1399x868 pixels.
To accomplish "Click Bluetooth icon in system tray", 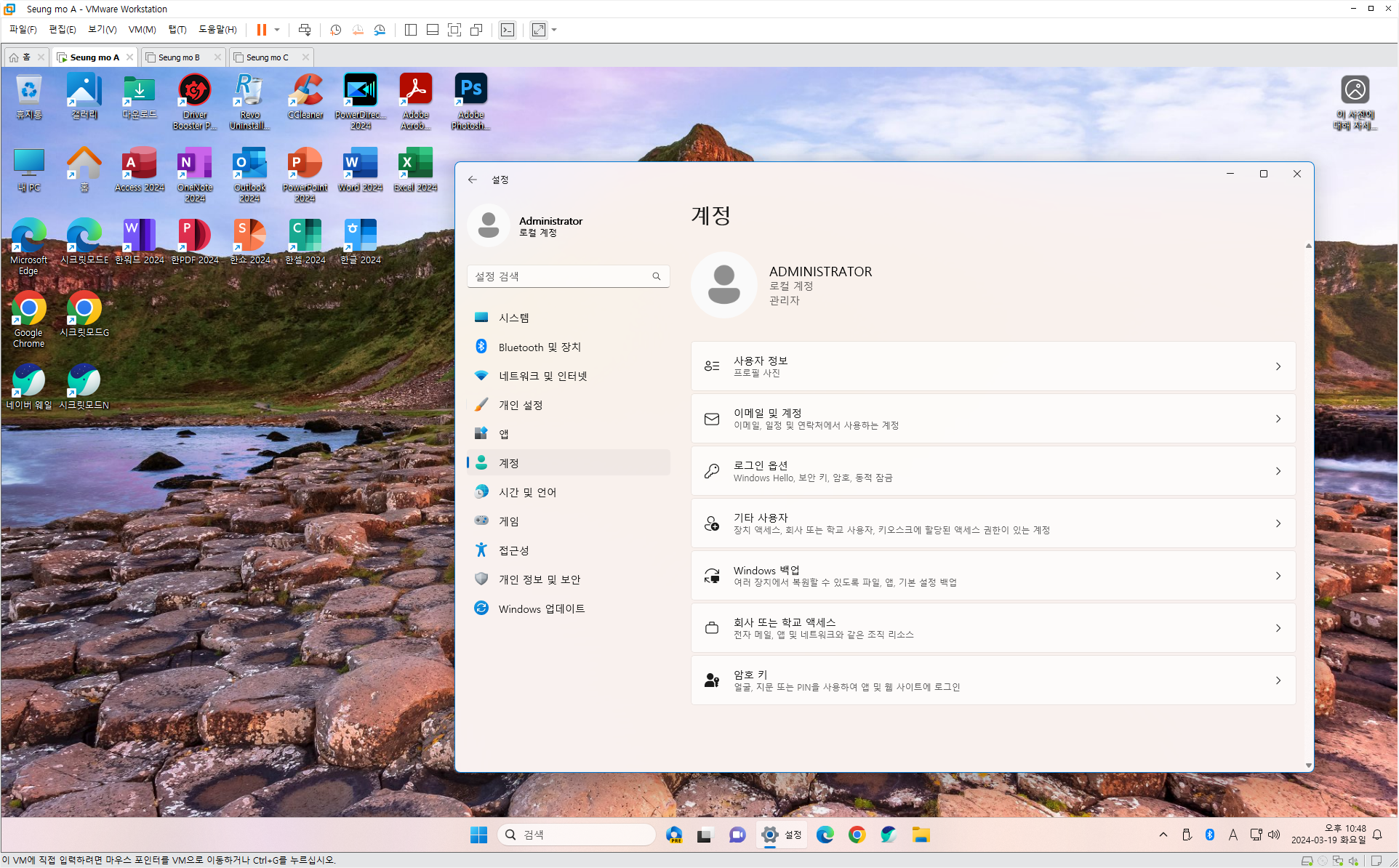I will [1210, 835].
